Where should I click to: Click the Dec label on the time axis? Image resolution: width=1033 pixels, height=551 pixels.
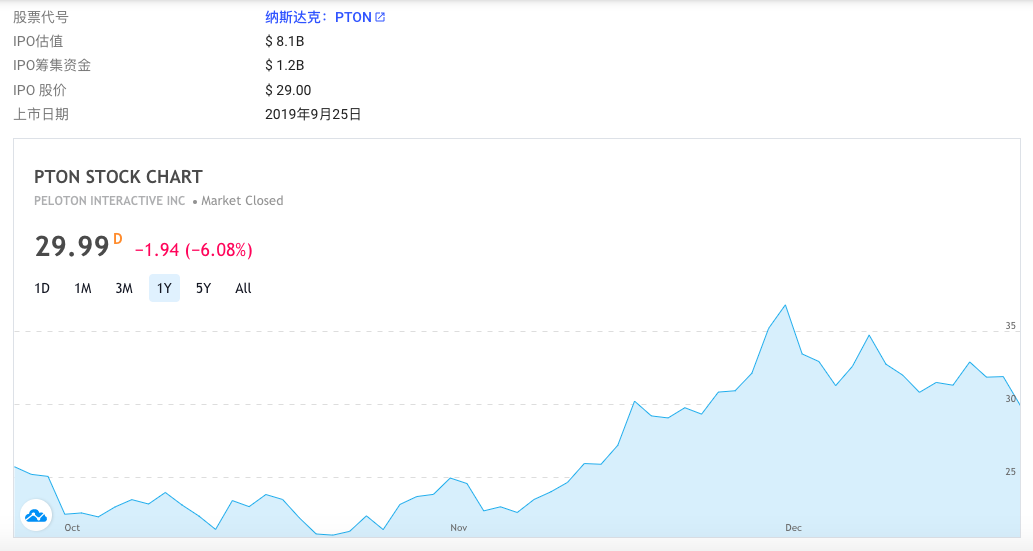tap(793, 527)
